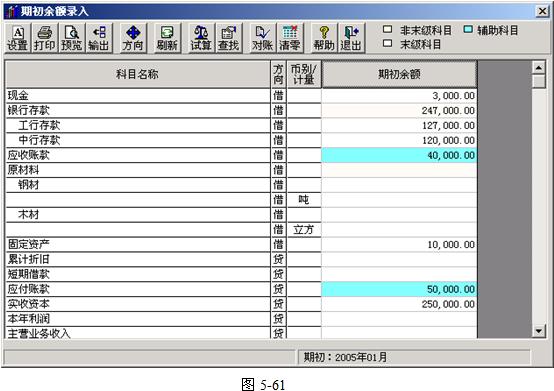Open the 设置 settings toolbar icon

tap(18, 38)
